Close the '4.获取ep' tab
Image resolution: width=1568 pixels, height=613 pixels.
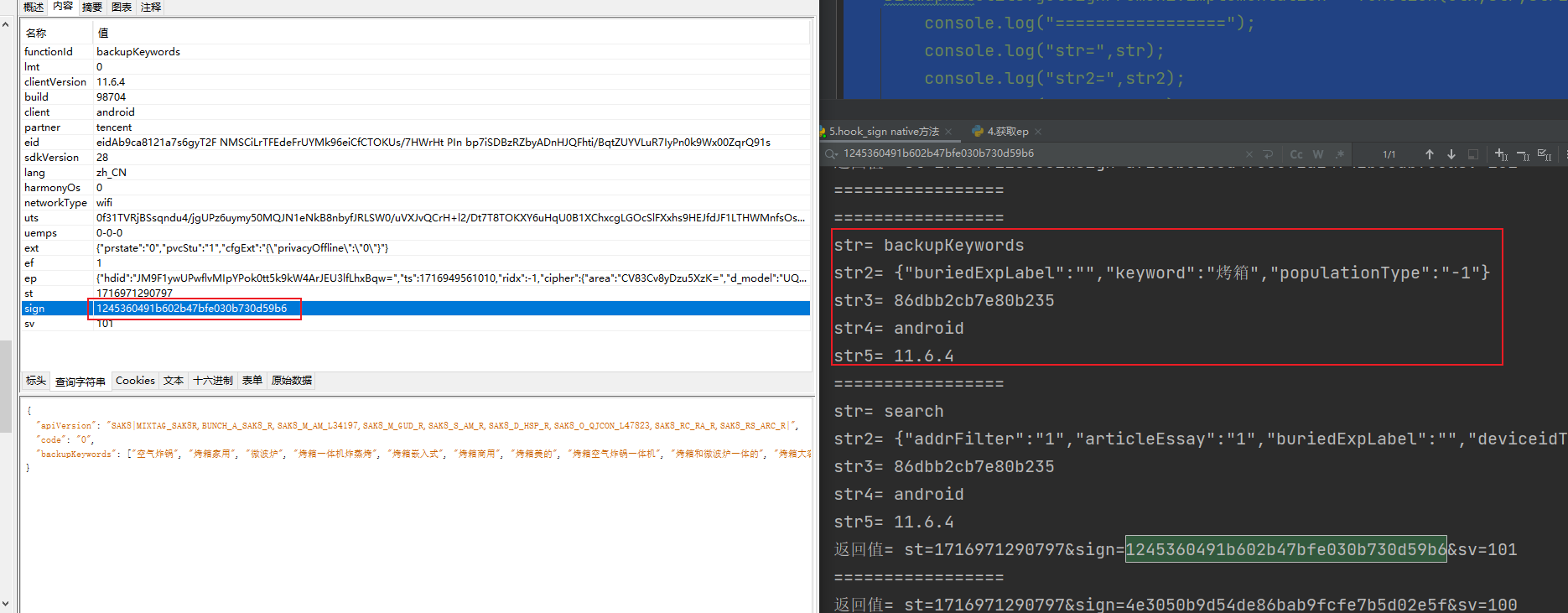click(x=1038, y=132)
